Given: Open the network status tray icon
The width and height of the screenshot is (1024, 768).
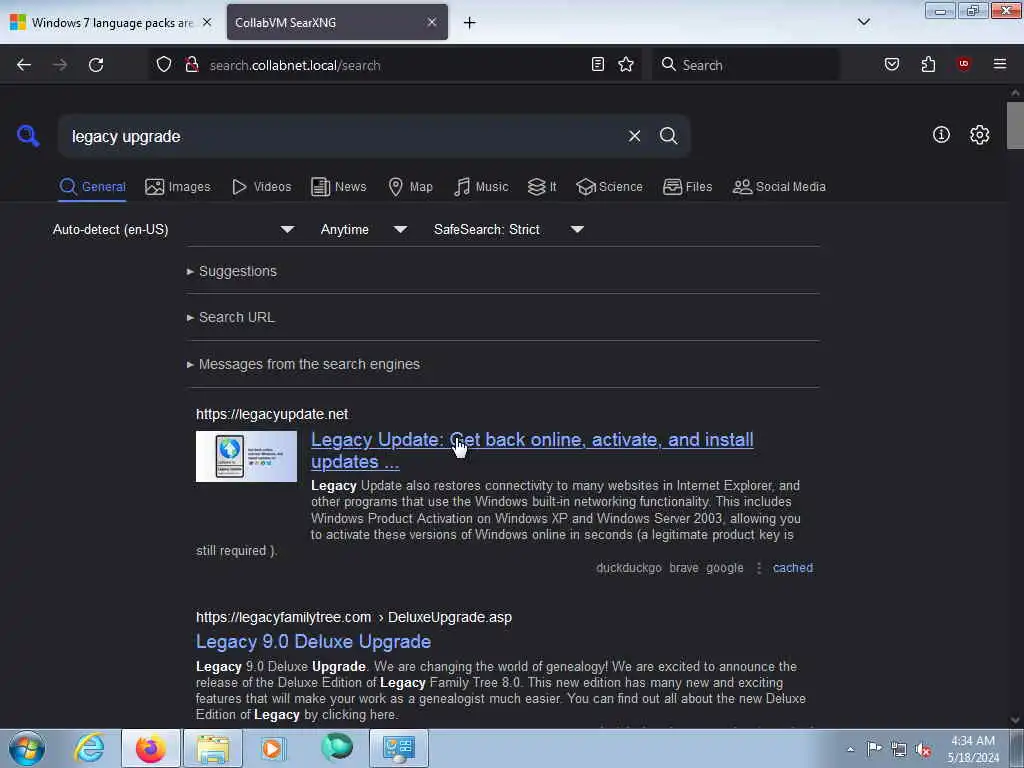Looking at the screenshot, I should click(899, 750).
